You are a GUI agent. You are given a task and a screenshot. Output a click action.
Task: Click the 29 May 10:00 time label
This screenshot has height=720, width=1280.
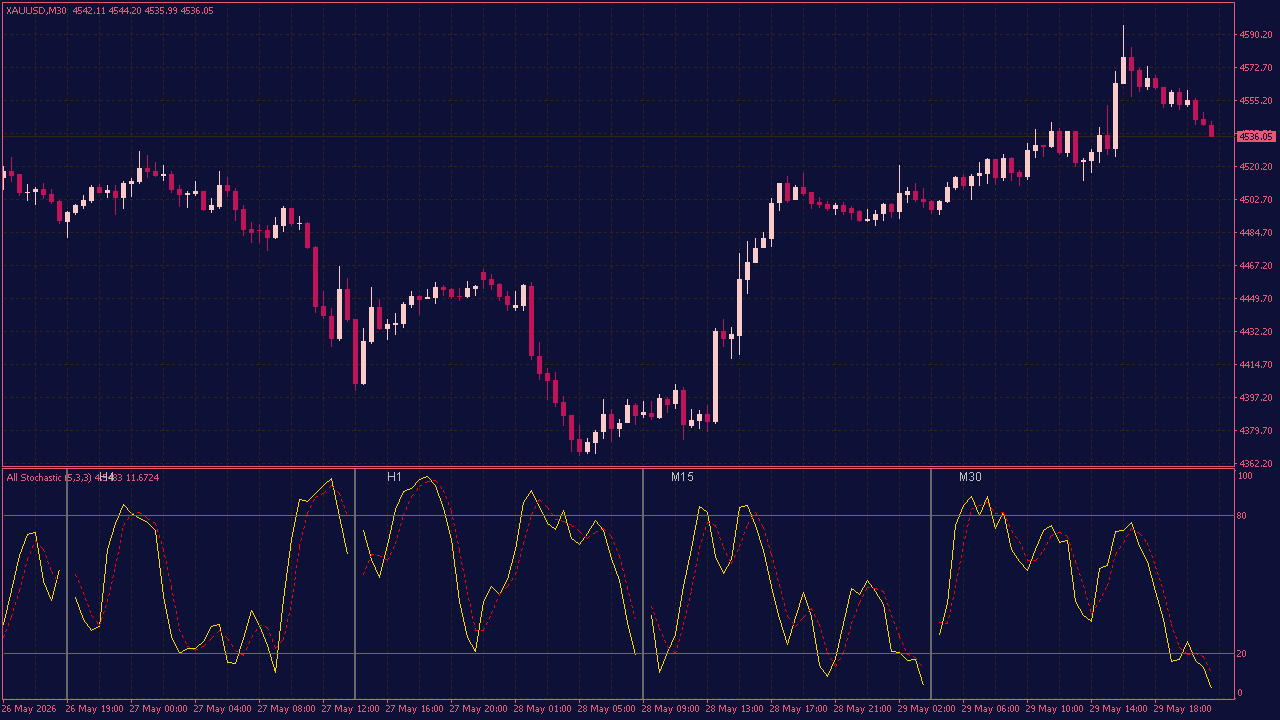click(x=1055, y=709)
